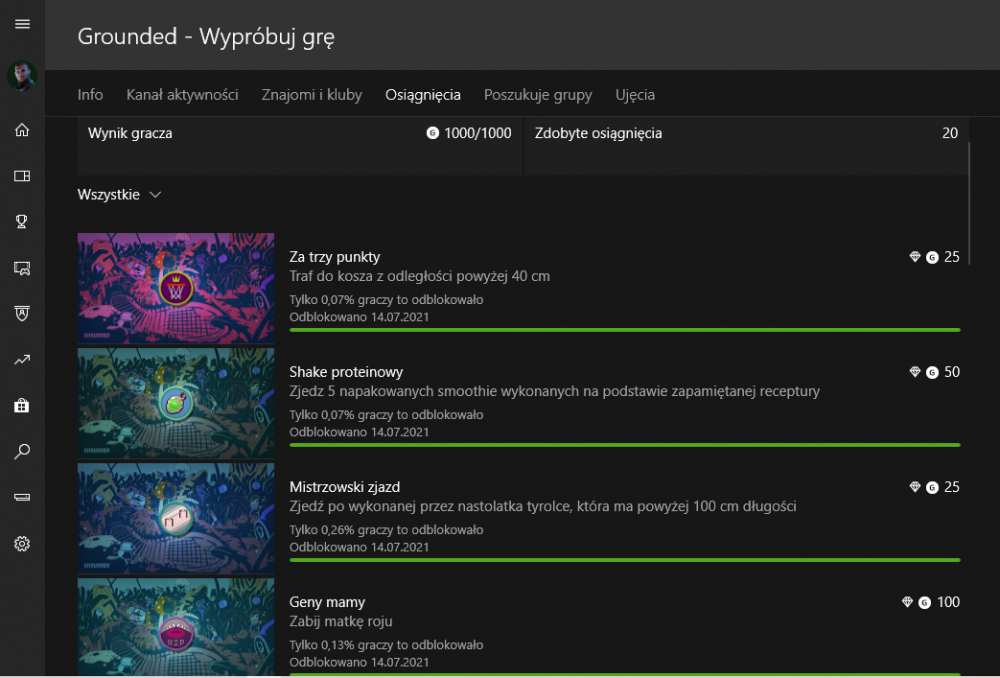Open console Connection icon in sidebar
This screenshot has height=678, width=1000.
coord(22,497)
